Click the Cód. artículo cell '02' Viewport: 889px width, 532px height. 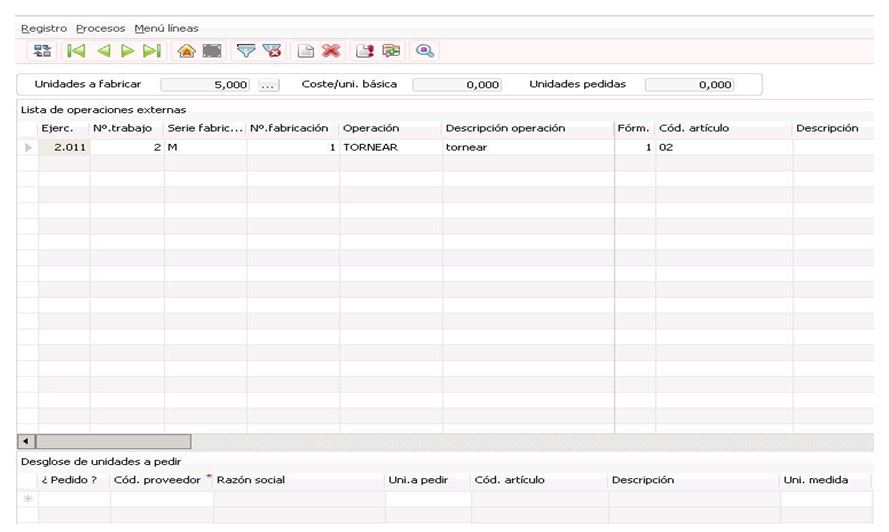(724, 147)
